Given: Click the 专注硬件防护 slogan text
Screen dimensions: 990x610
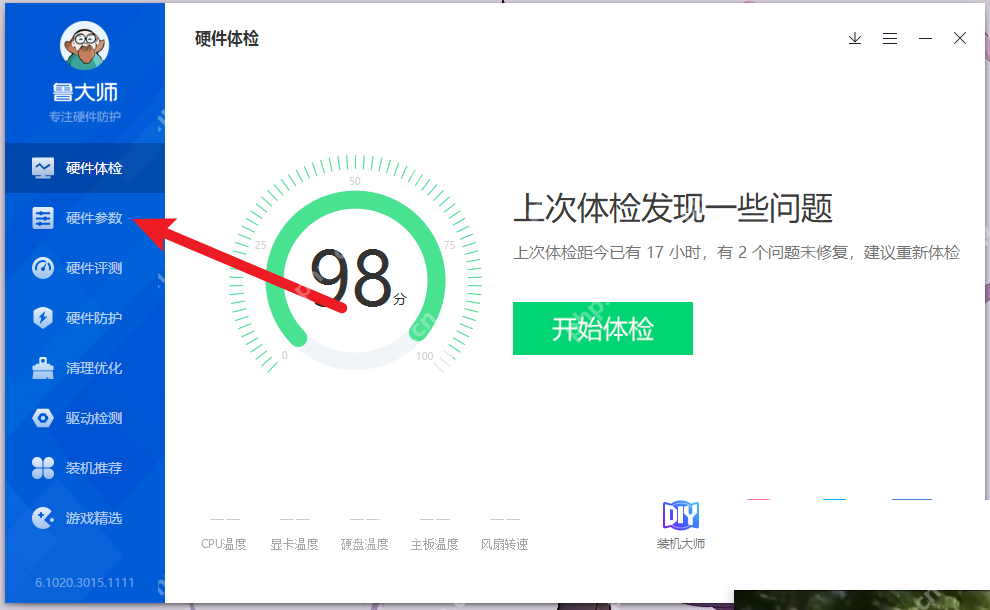Looking at the screenshot, I should click(85, 117).
